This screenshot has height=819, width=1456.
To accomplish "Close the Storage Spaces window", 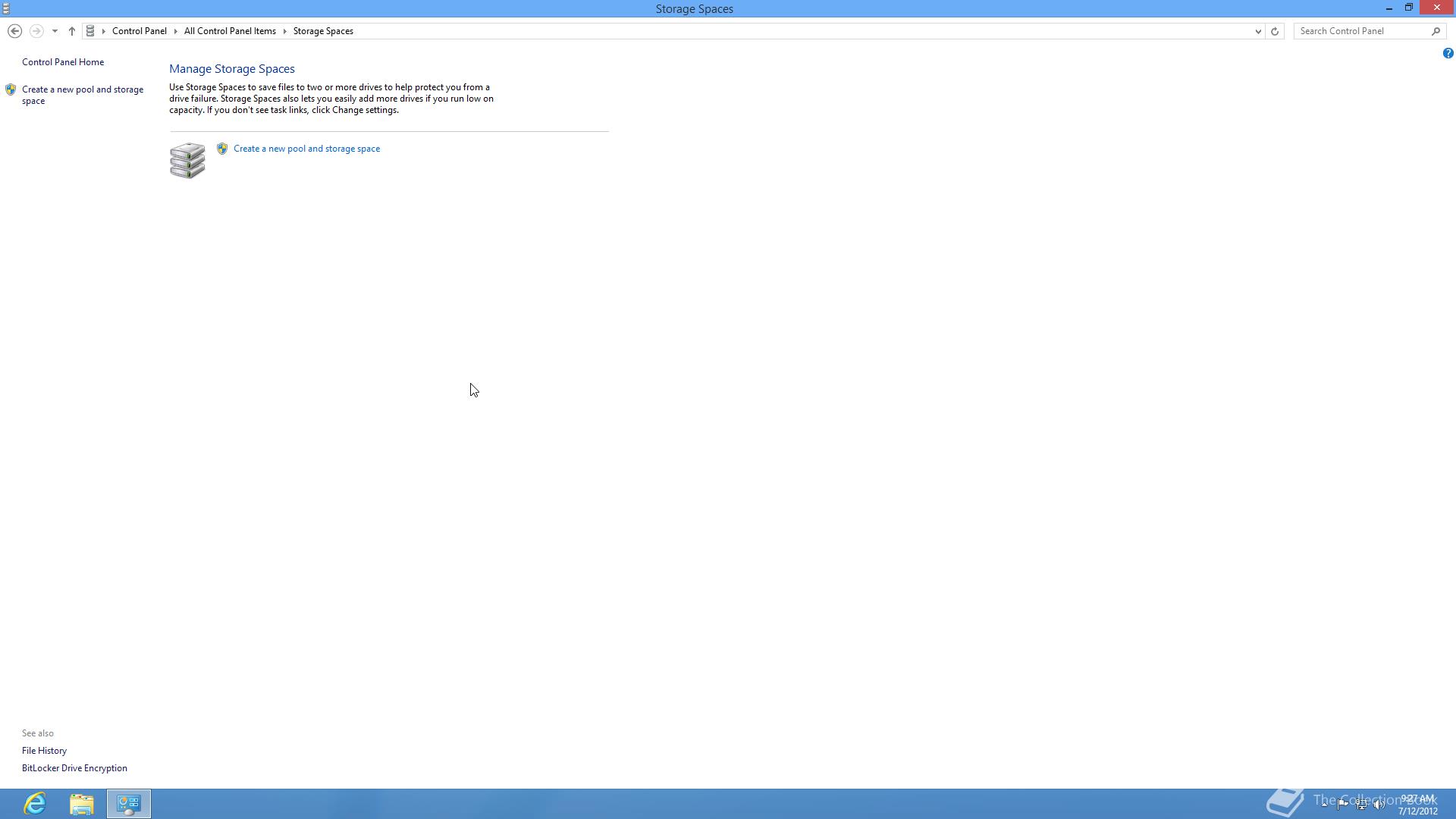I will click(x=1437, y=8).
